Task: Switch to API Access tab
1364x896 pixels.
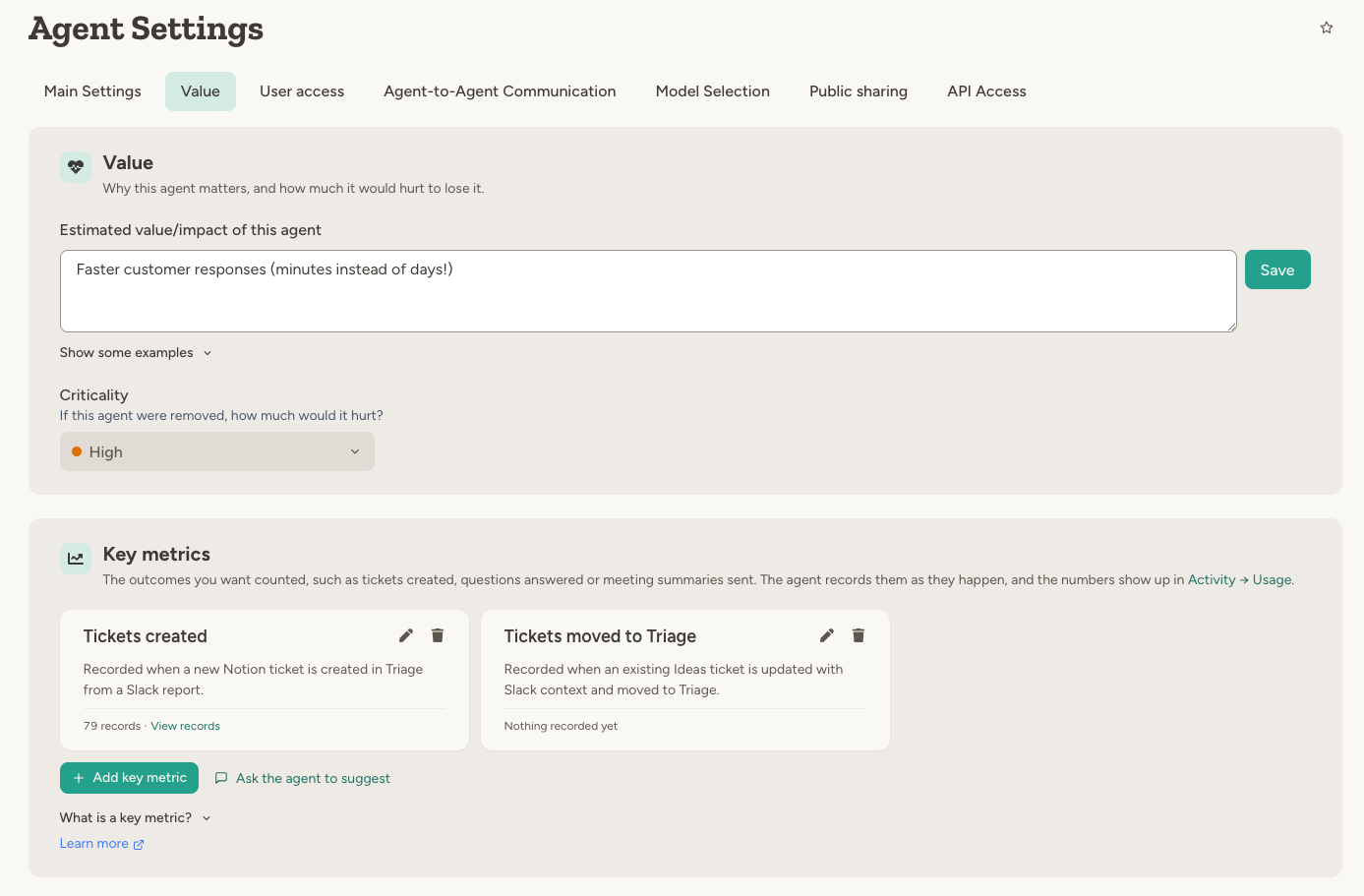Action: point(986,91)
